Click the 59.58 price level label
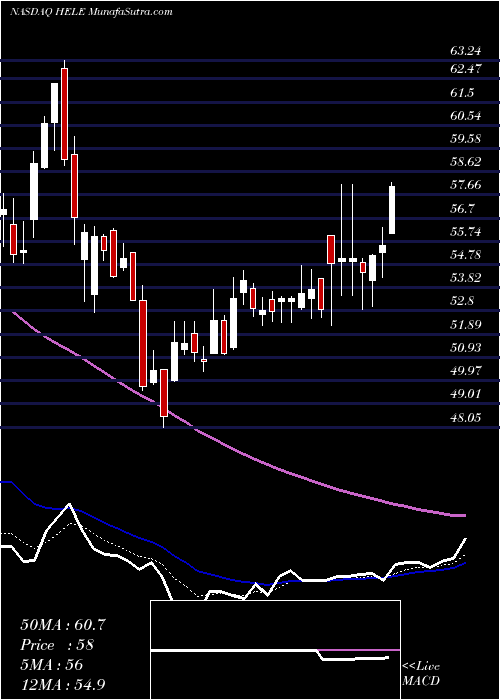The width and height of the screenshot is (500, 700). tap(466, 139)
